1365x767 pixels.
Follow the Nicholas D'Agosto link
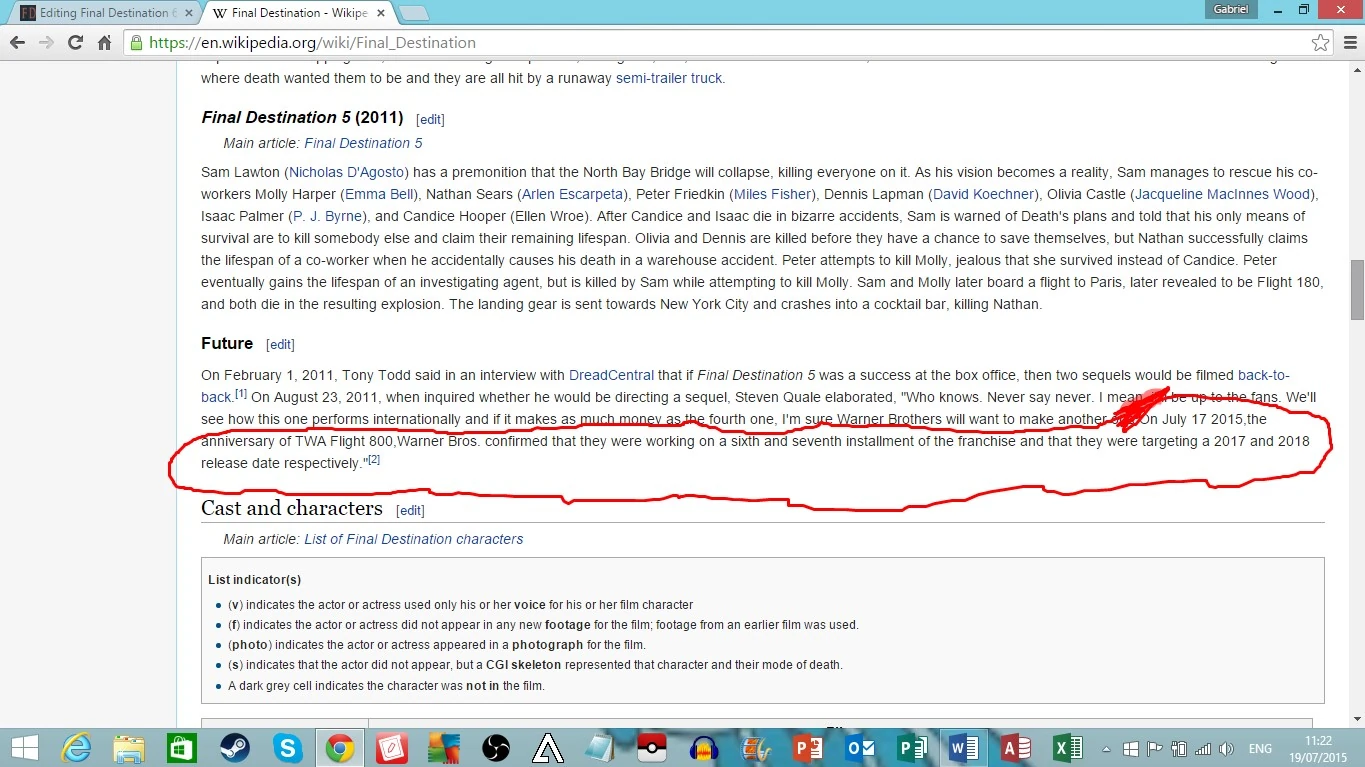(347, 172)
